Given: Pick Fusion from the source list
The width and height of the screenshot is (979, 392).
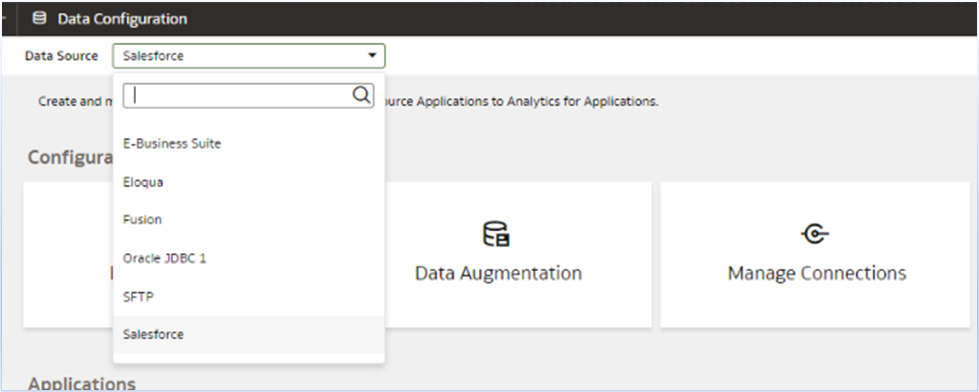Looking at the screenshot, I should (x=248, y=220).
